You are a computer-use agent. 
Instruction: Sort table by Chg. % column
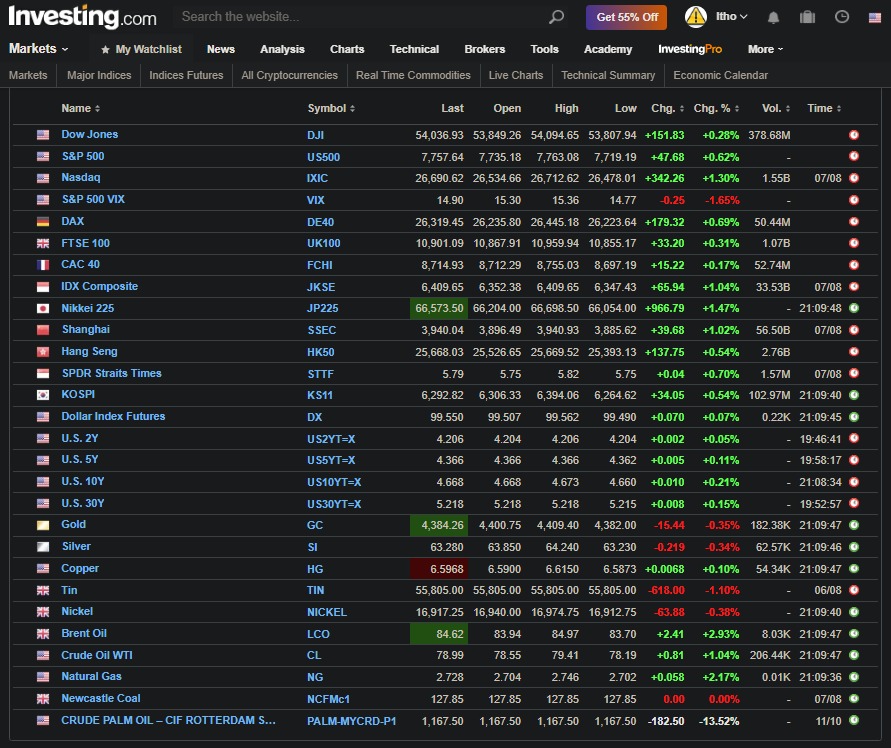click(716, 108)
